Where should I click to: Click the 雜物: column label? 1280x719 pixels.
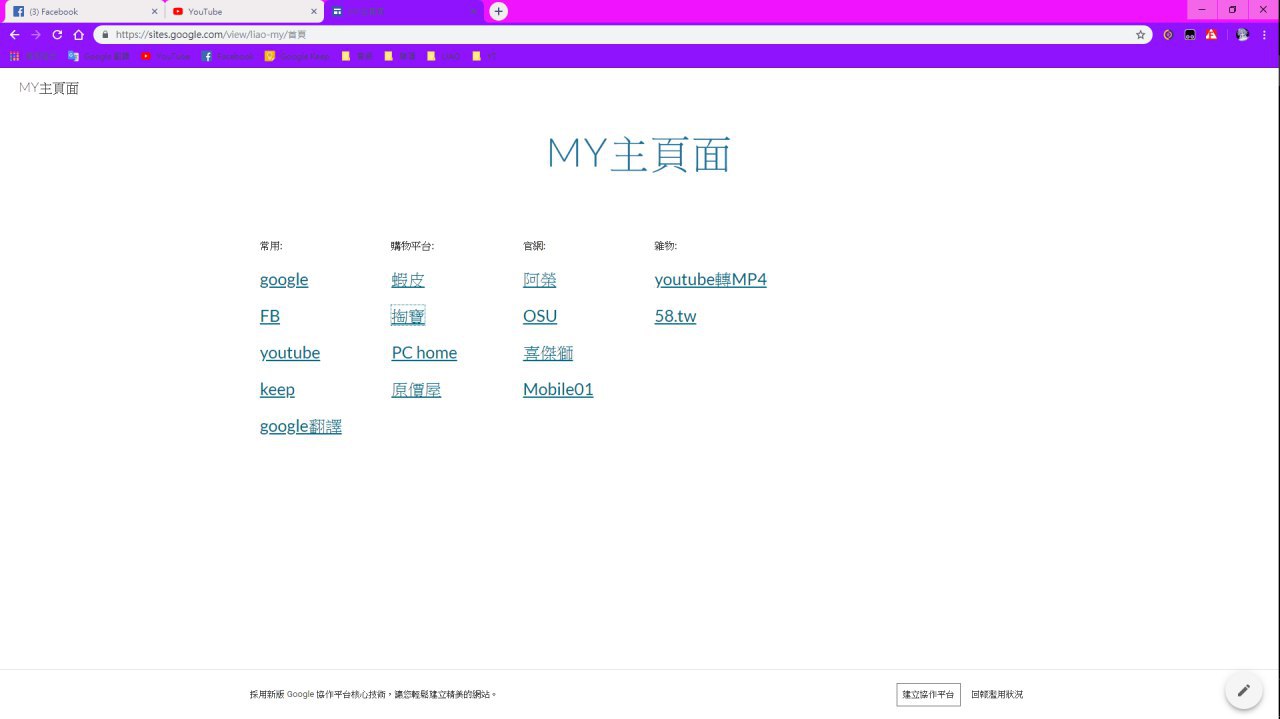666,246
